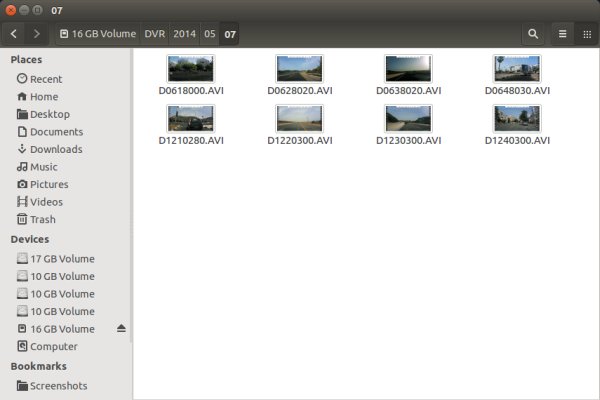Open Recent in Places sidebar

pos(46,79)
